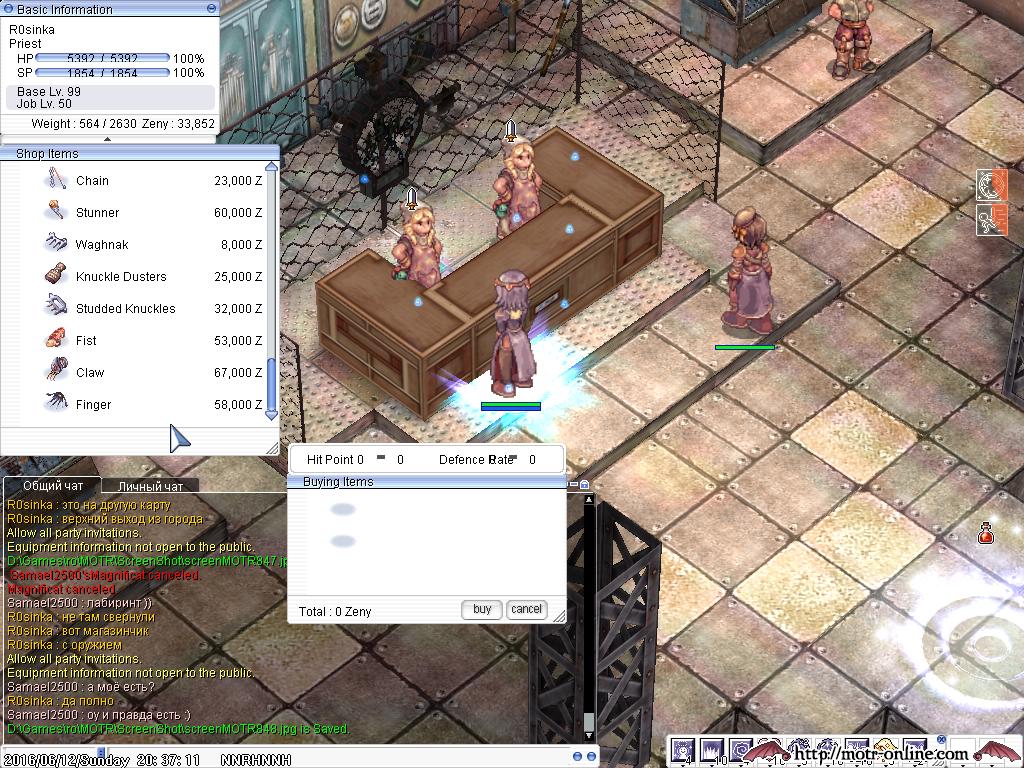The width and height of the screenshot is (1024, 768).
Task: Choose the Studded Knuckles icon
Action: pyautogui.click(x=56, y=306)
